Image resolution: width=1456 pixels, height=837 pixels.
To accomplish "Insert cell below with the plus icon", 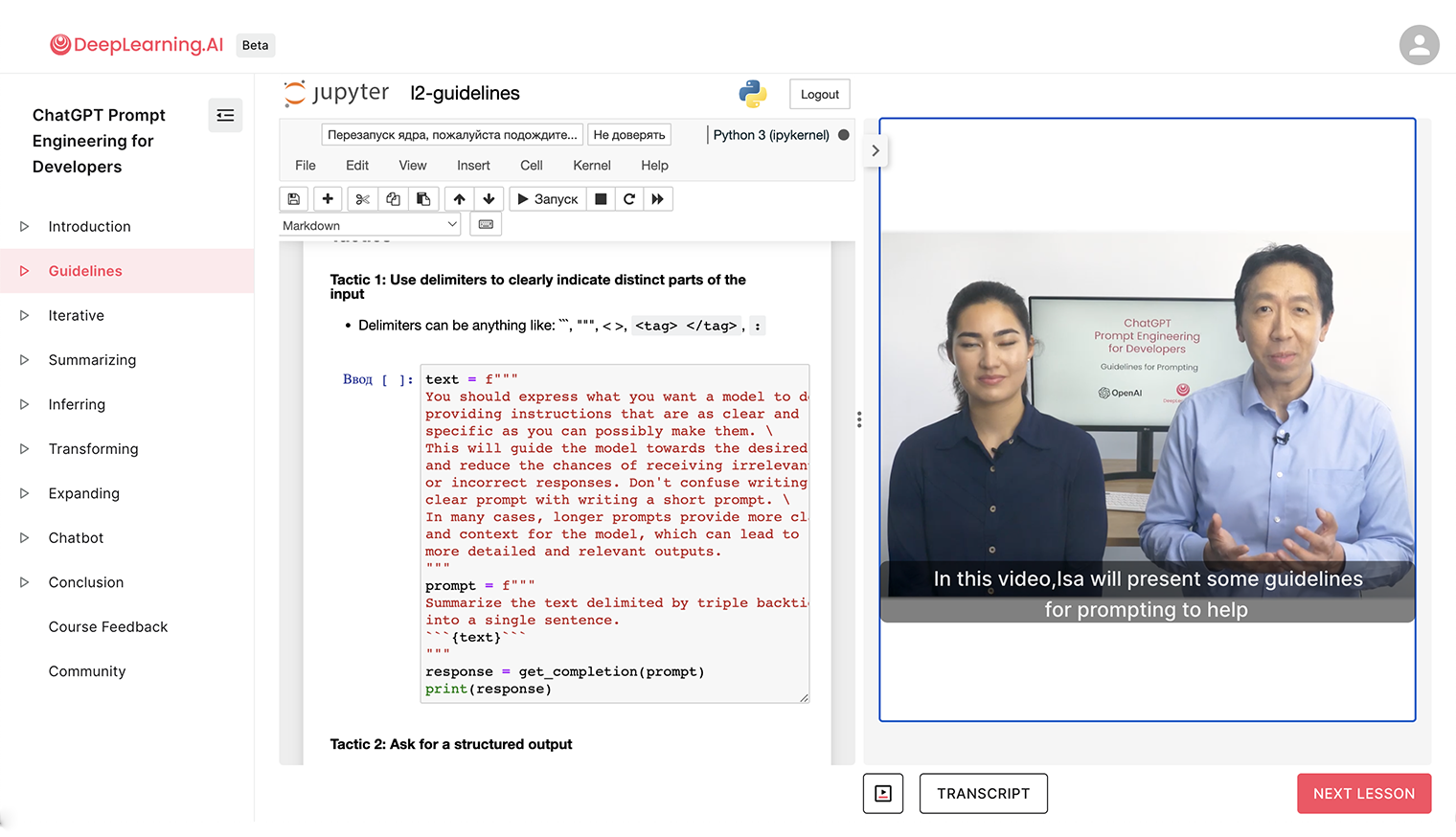I will 328,199.
